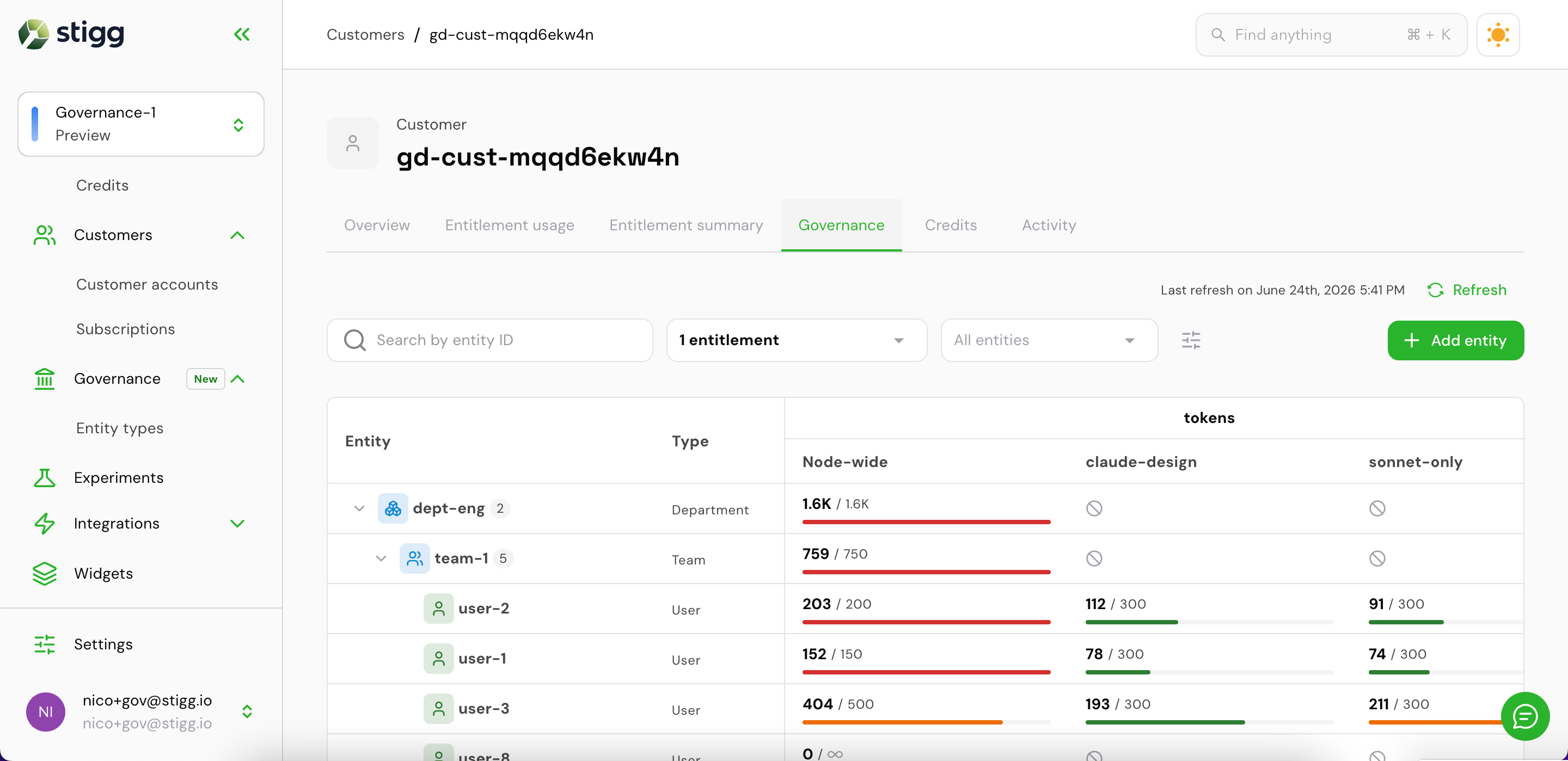Screen dimensions: 1568x761
Task: Click user-2 claude-design usage bar
Action: pyautogui.click(x=1209, y=622)
